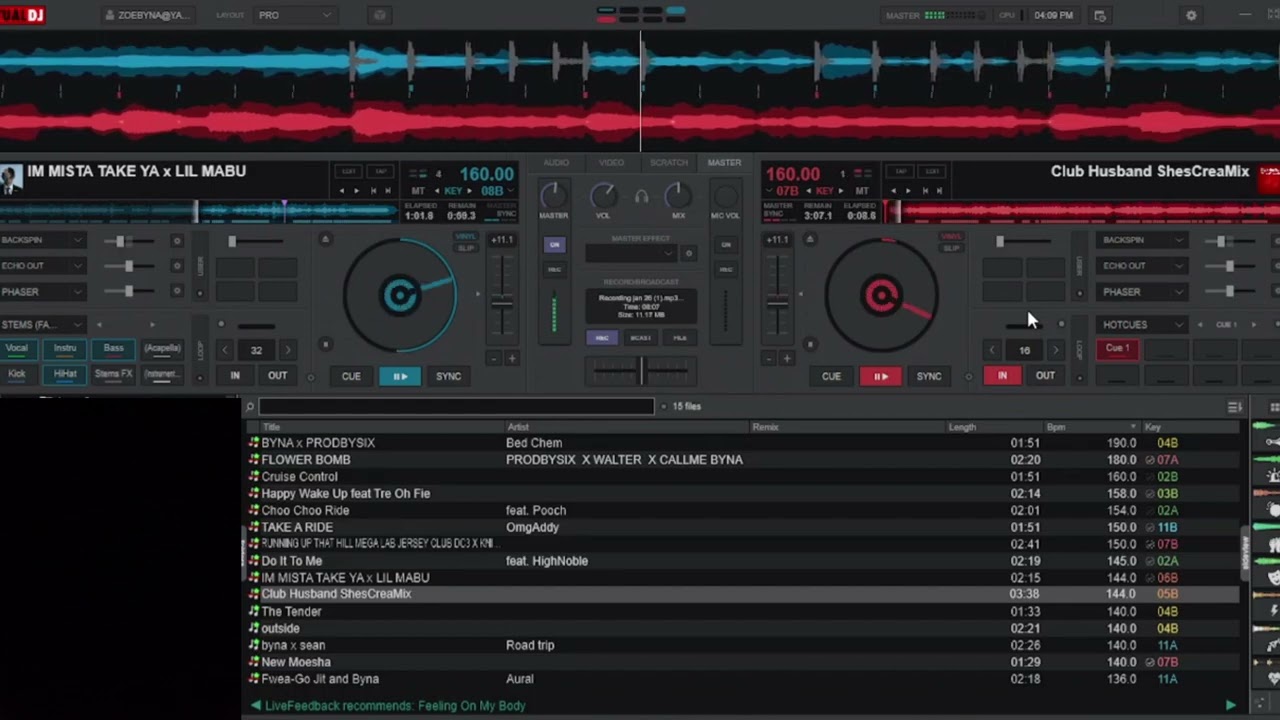The width and height of the screenshot is (1280, 720).
Task: Open the left deck ECHO OUT effect dropdown
Action: (44, 266)
